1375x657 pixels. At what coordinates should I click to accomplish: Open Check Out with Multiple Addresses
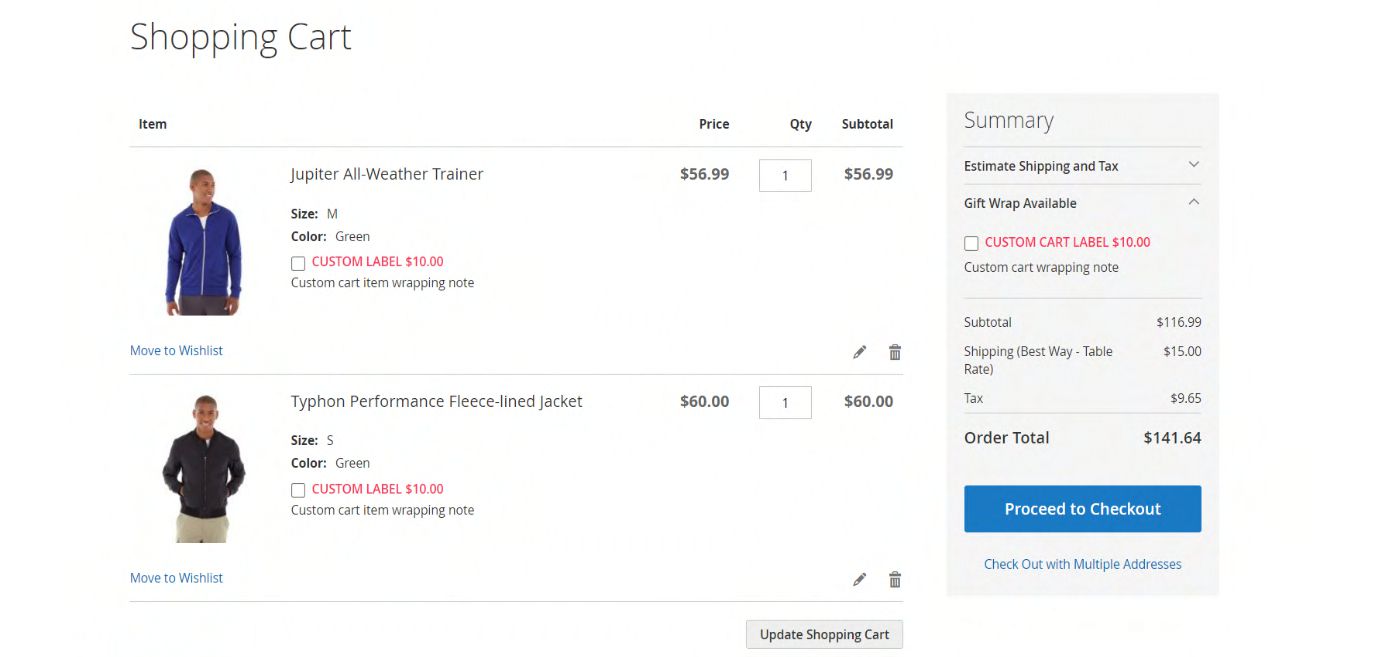click(1082, 564)
